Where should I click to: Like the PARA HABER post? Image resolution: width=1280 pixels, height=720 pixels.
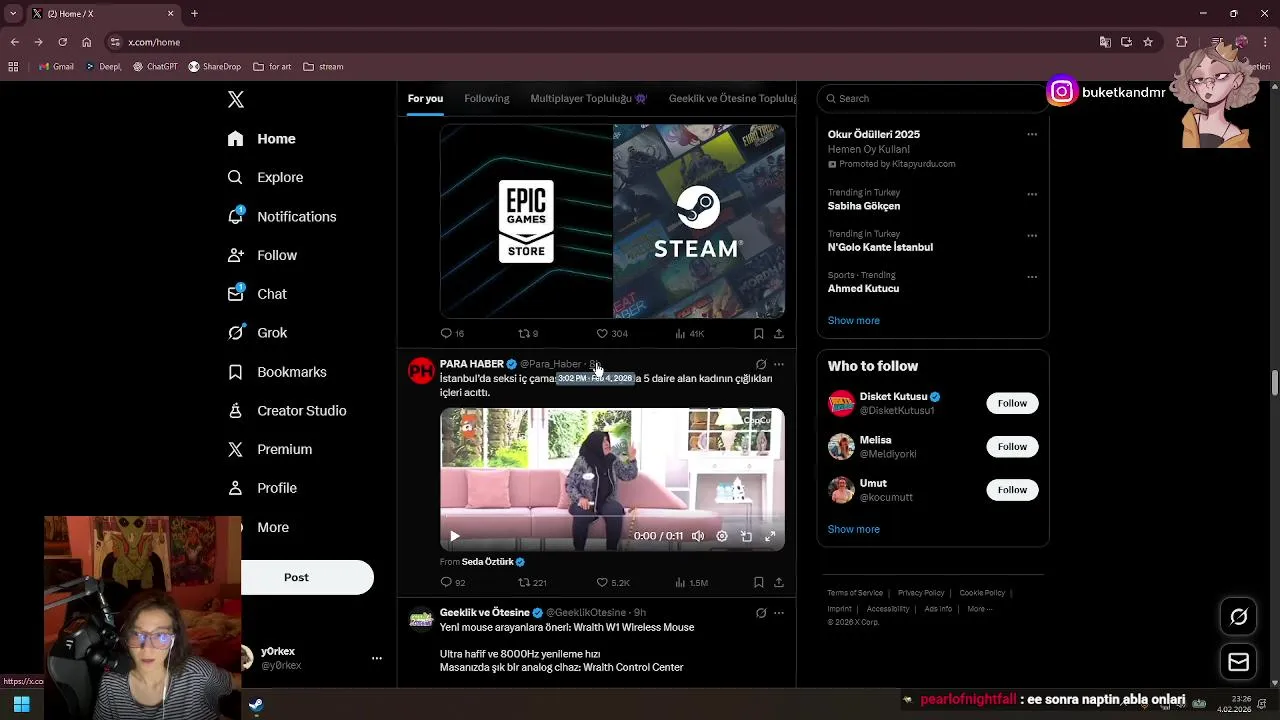[613, 582]
